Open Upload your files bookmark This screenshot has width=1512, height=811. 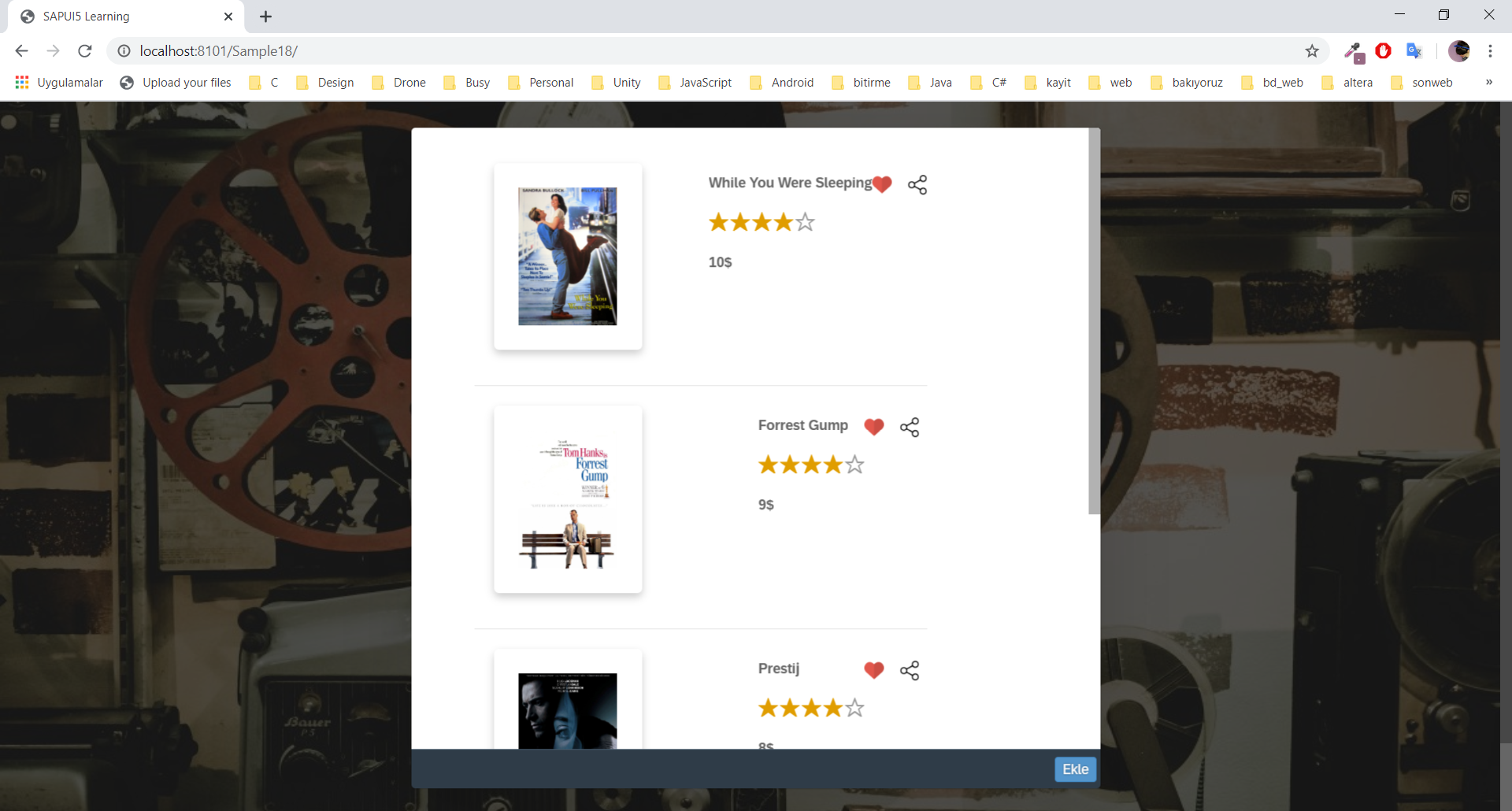(176, 82)
